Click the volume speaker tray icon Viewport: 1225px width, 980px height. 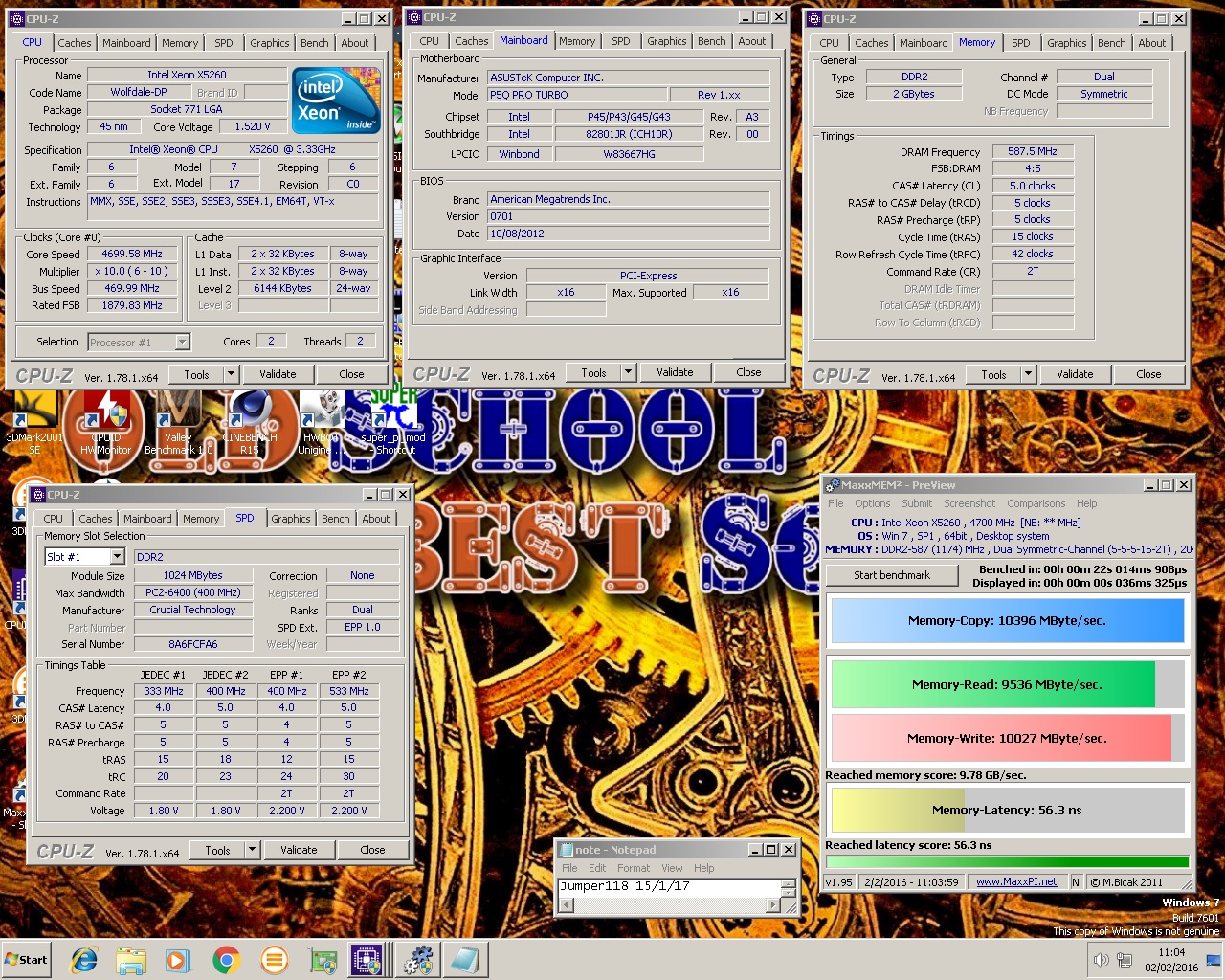tap(1102, 960)
